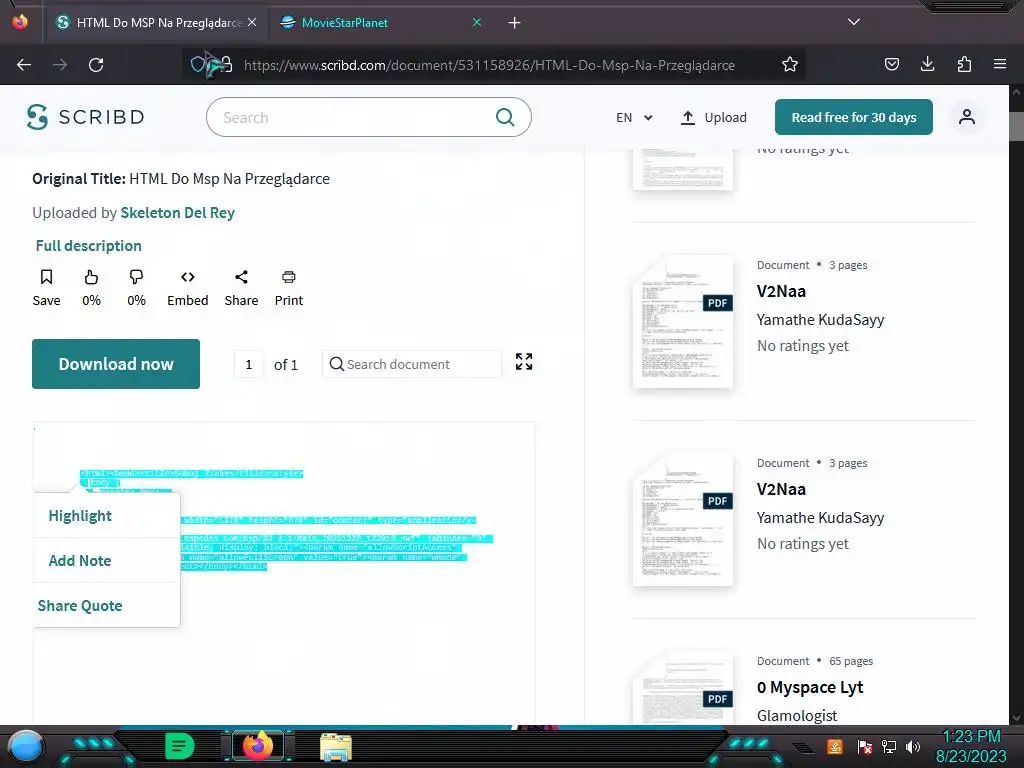This screenshot has width=1024, height=768.
Task: Click the Download now button
Action: [x=116, y=364]
